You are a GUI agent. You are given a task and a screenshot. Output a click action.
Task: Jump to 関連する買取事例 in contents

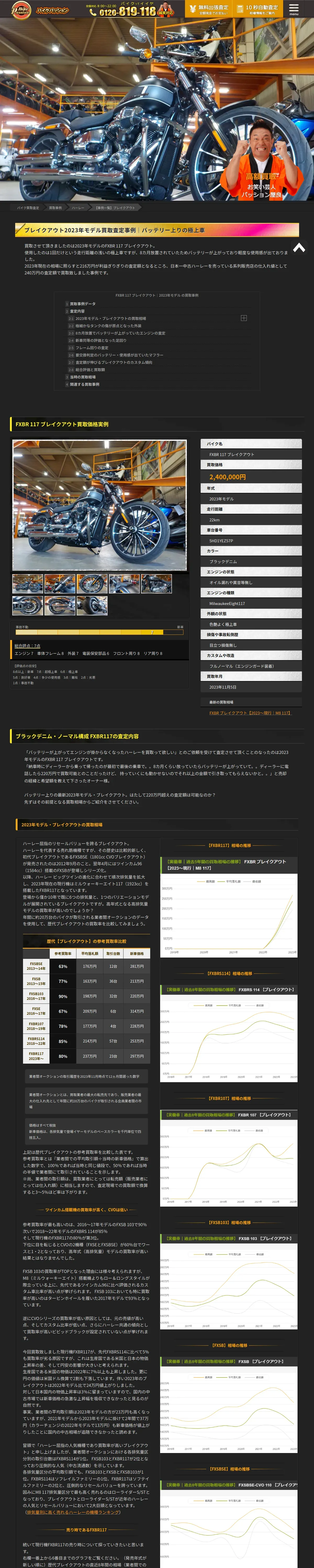84,384
